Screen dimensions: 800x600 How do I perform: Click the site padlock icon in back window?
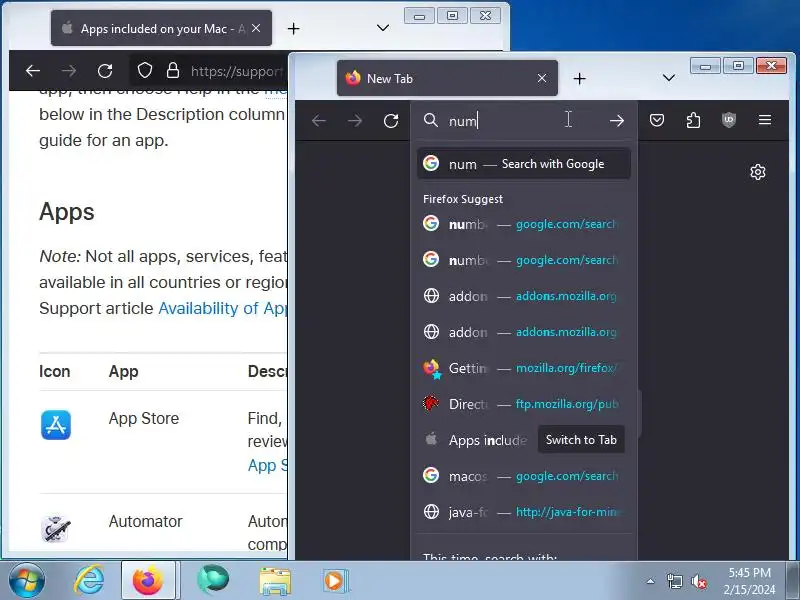[x=173, y=70]
